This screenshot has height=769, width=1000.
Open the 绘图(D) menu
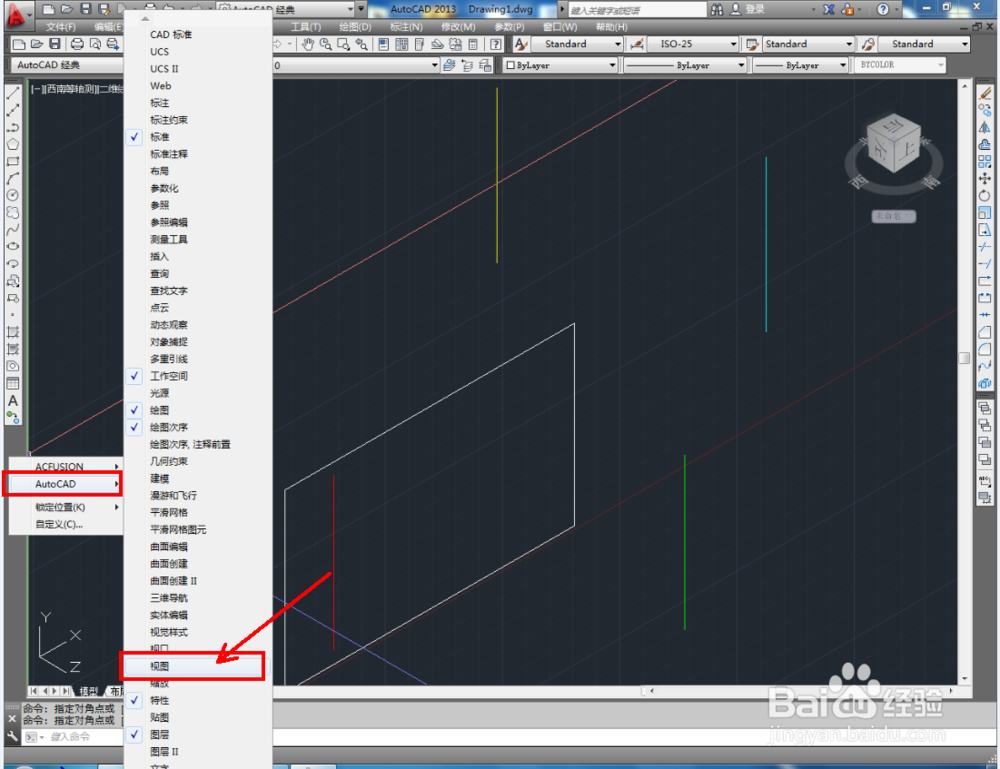(355, 27)
